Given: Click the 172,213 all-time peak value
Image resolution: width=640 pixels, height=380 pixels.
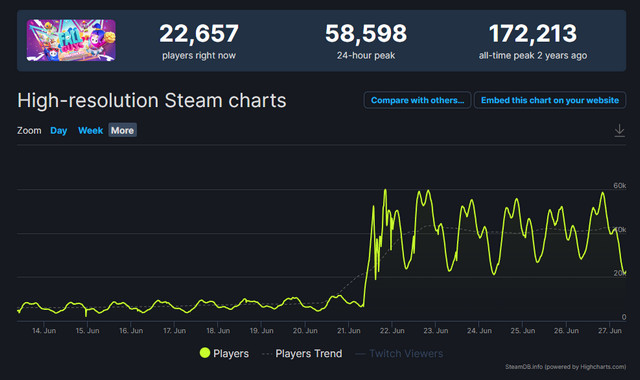Looking at the screenshot, I should 533,33.
